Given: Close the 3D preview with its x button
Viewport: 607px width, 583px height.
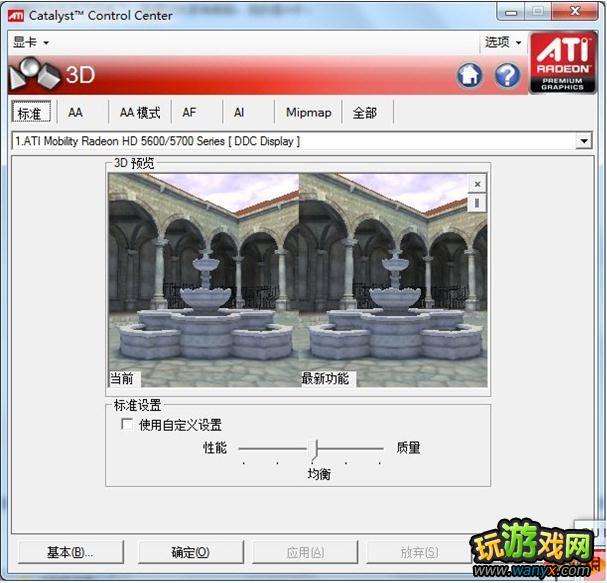Looking at the screenshot, I should click(477, 184).
